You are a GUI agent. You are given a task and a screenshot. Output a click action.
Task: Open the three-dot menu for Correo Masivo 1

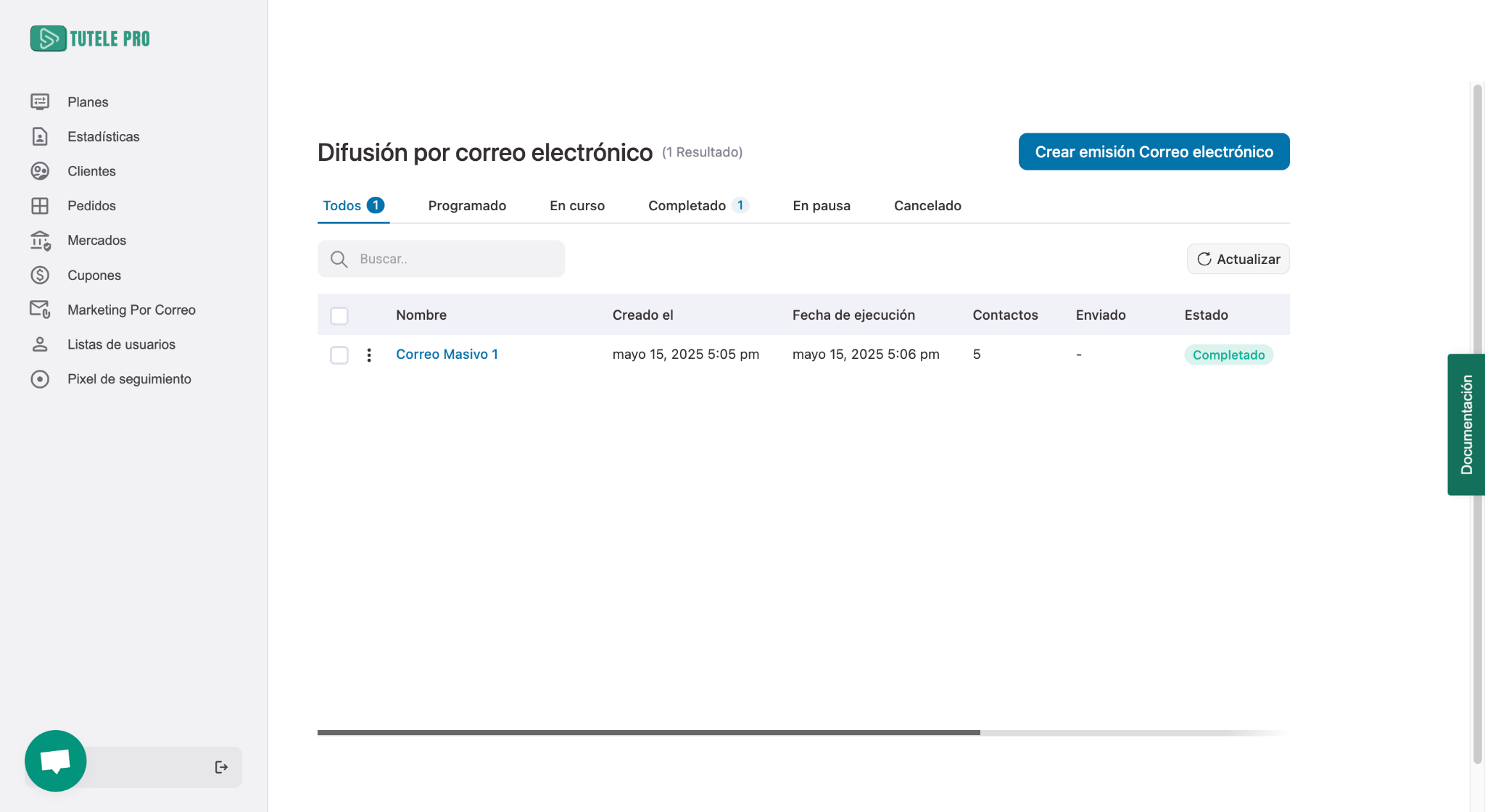pyautogui.click(x=369, y=355)
